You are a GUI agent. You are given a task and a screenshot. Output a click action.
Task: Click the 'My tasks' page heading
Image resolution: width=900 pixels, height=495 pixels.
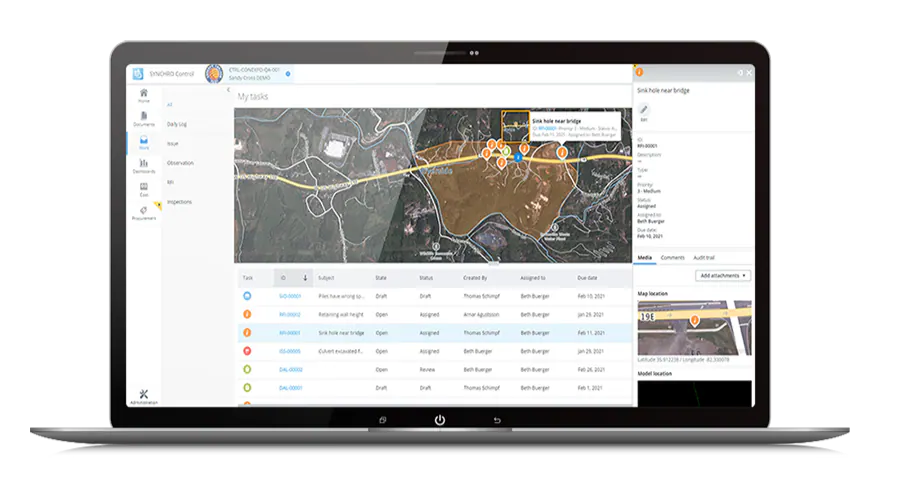pos(253,96)
